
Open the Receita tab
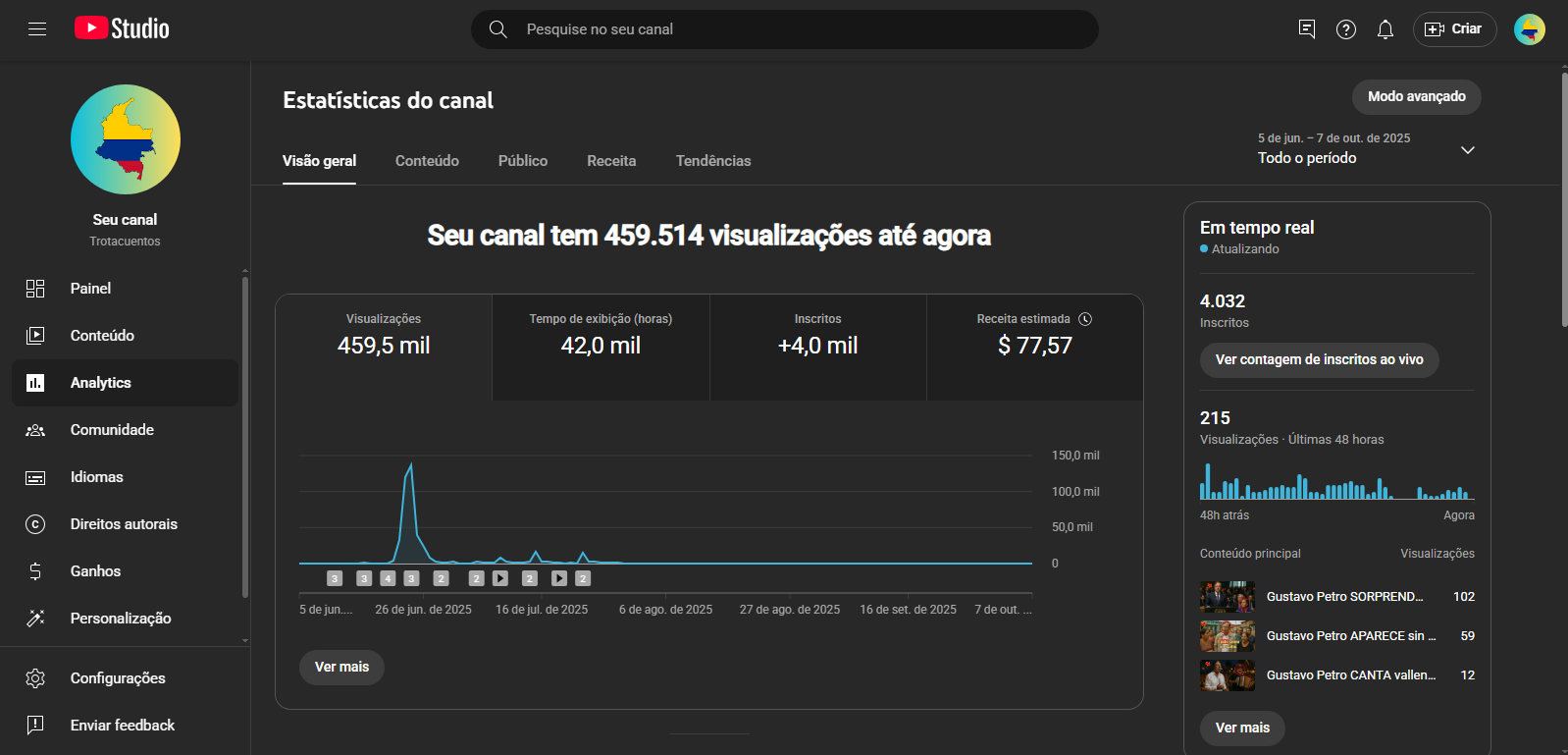point(611,161)
